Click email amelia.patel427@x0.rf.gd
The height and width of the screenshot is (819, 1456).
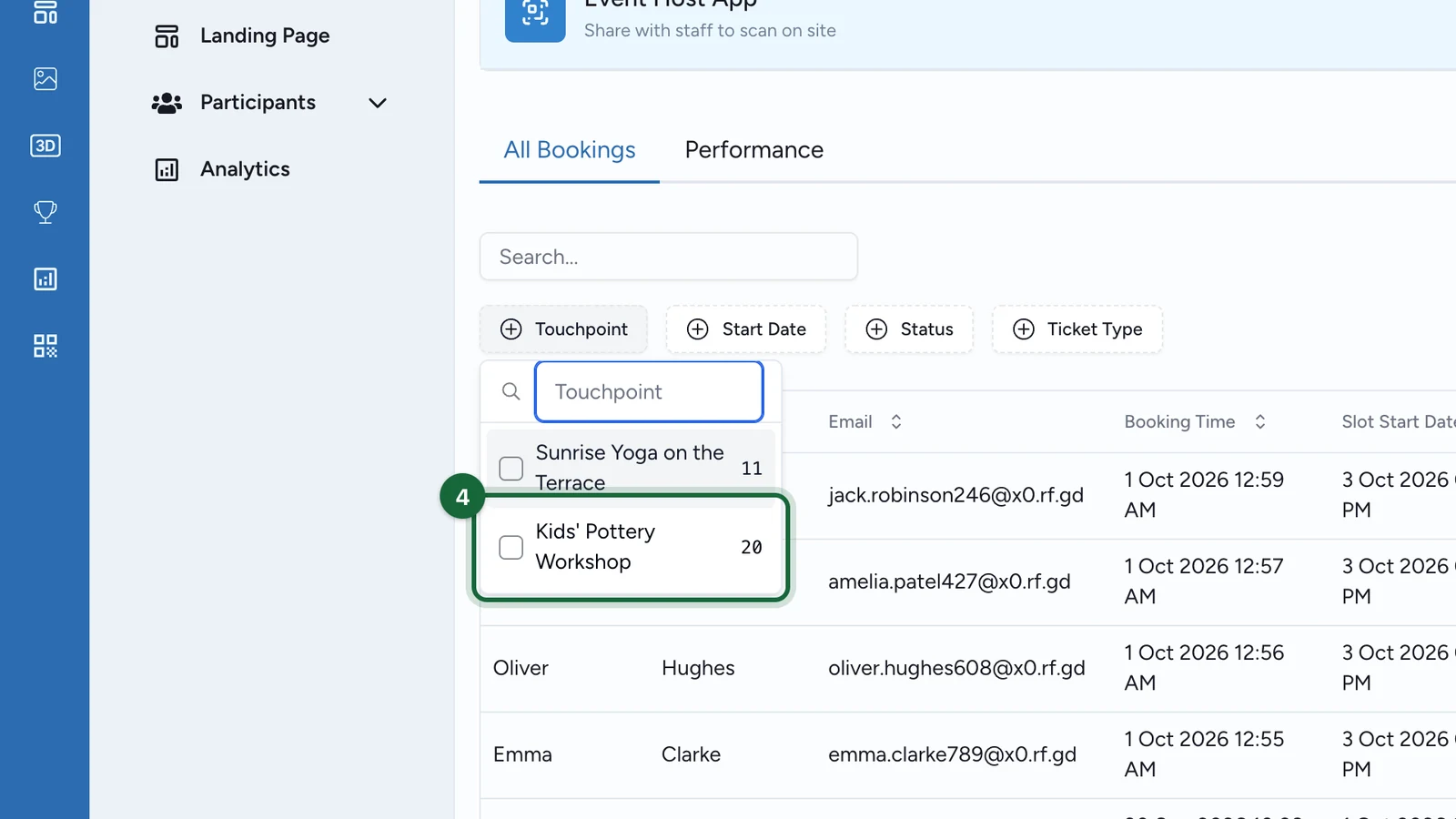pos(949,581)
